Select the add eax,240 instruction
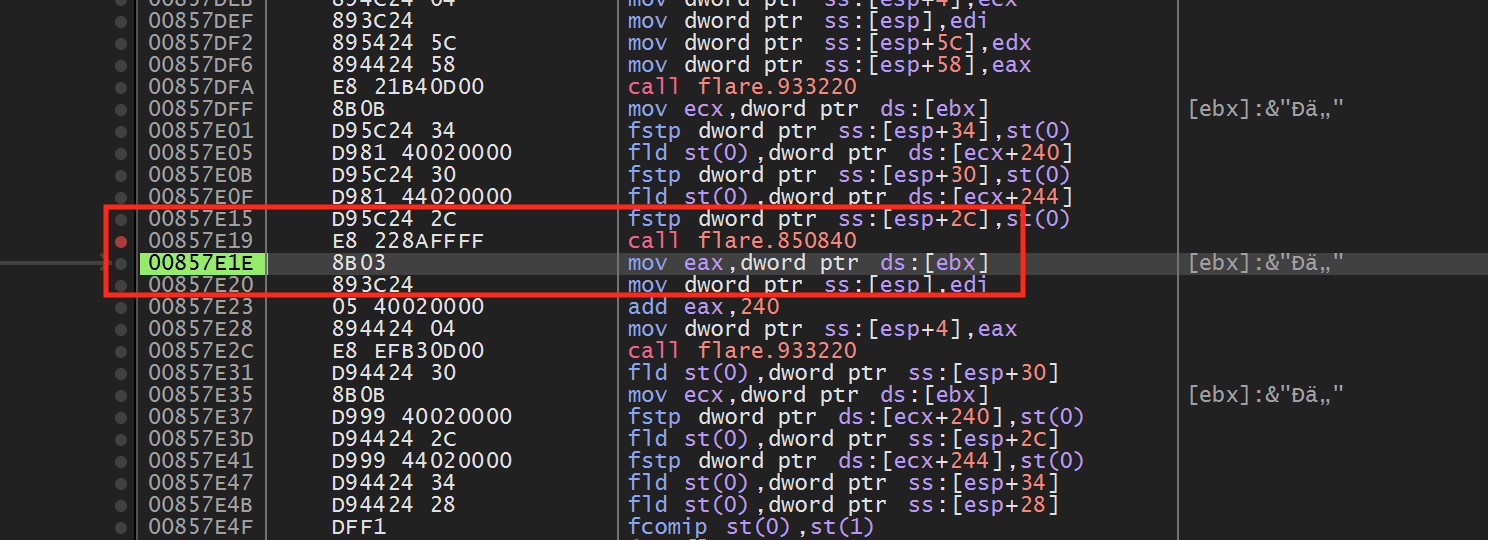 pyautogui.click(x=704, y=307)
